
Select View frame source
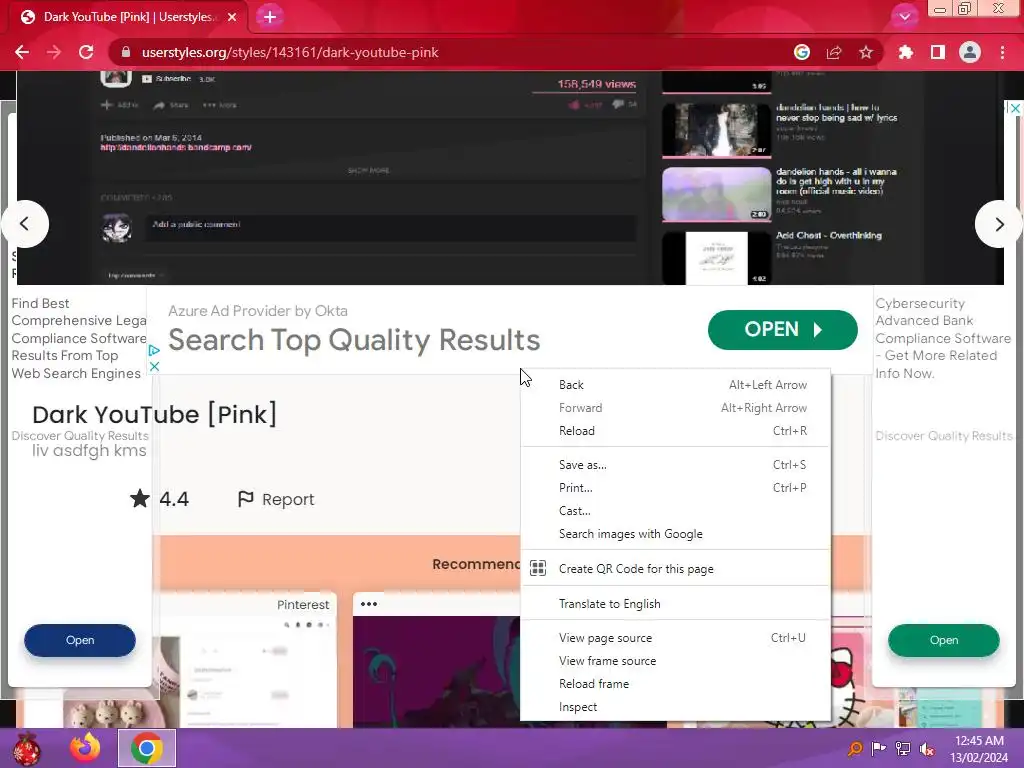pos(675,661)
